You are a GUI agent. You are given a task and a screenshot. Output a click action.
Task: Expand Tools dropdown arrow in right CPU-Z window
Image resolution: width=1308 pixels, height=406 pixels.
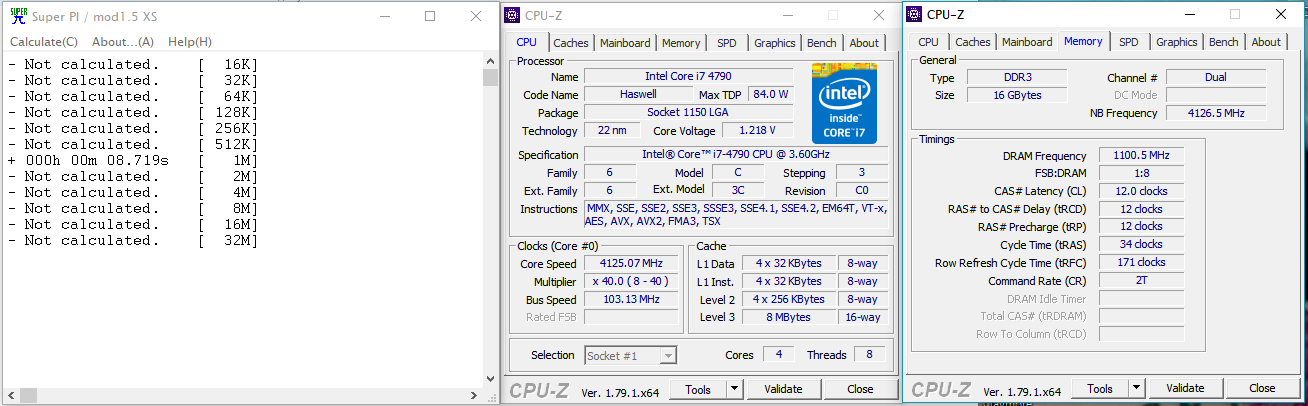[1137, 388]
